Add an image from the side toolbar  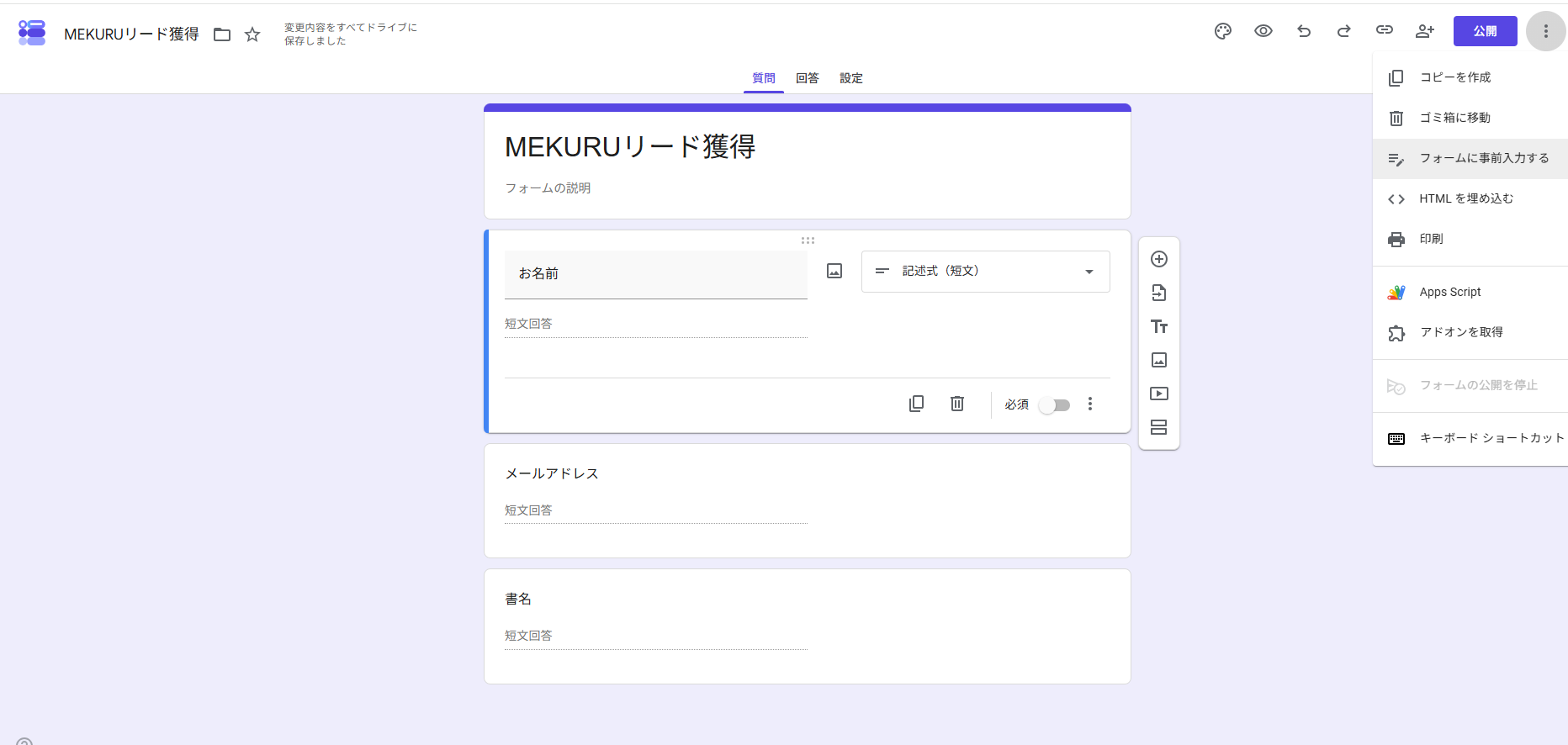(1159, 360)
